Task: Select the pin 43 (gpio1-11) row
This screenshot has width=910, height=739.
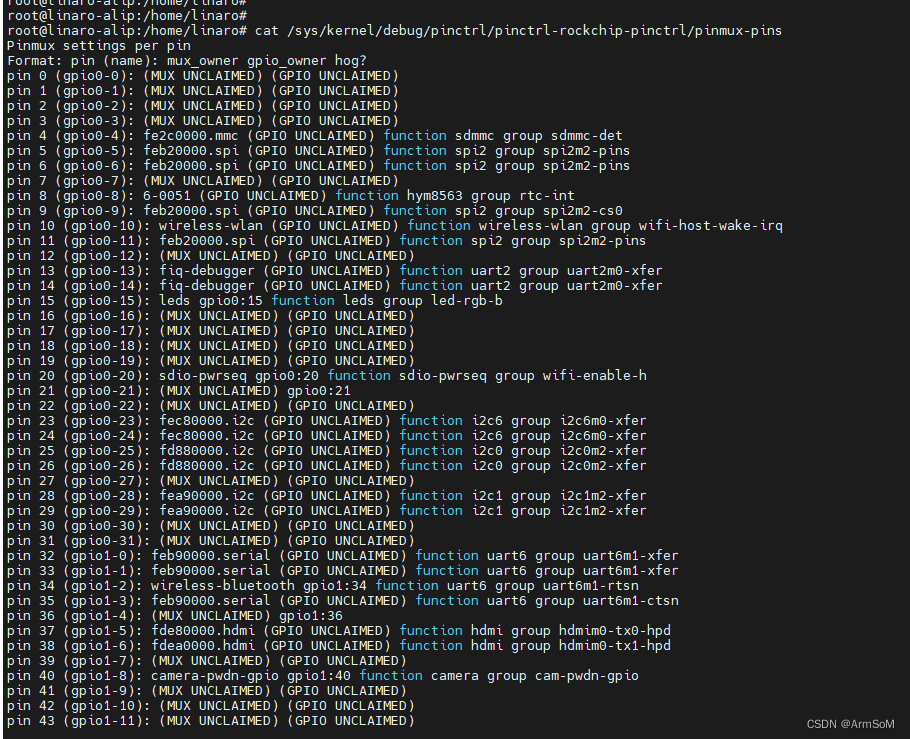Action: point(211,721)
